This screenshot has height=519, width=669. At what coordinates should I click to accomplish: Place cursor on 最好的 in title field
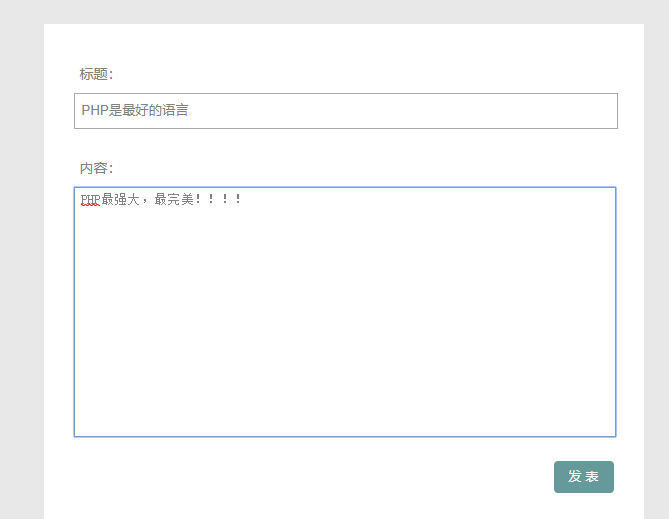(x=141, y=111)
